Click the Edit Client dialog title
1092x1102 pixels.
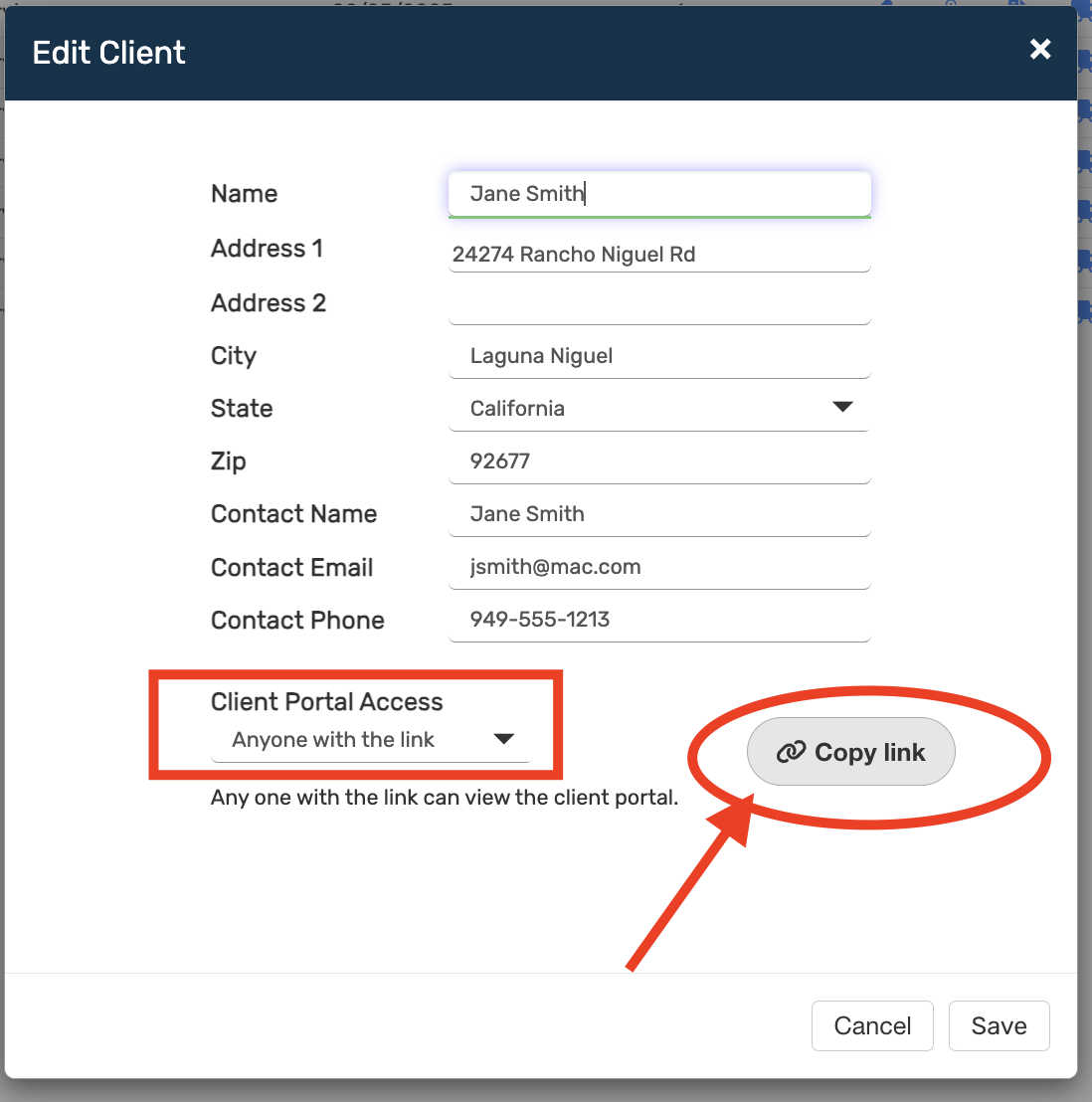click(x=109, y=53)
